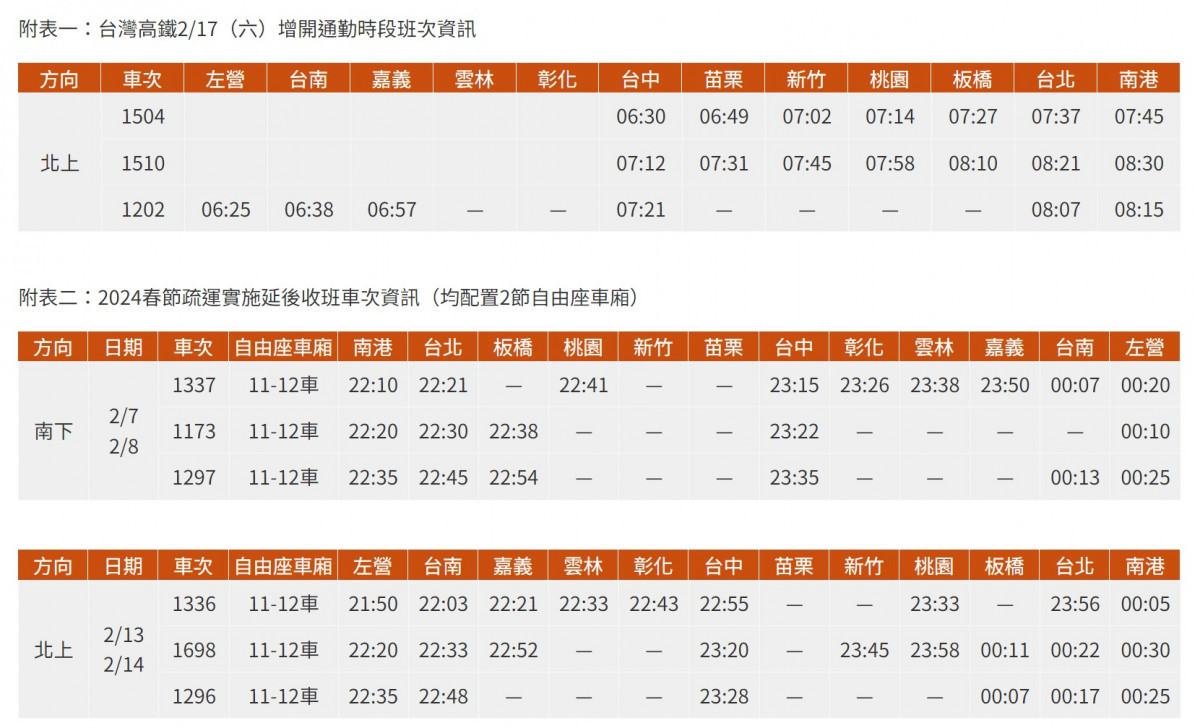Select train number 1336
Viewport: 1200px width, 728px height.
click(193, 604)
